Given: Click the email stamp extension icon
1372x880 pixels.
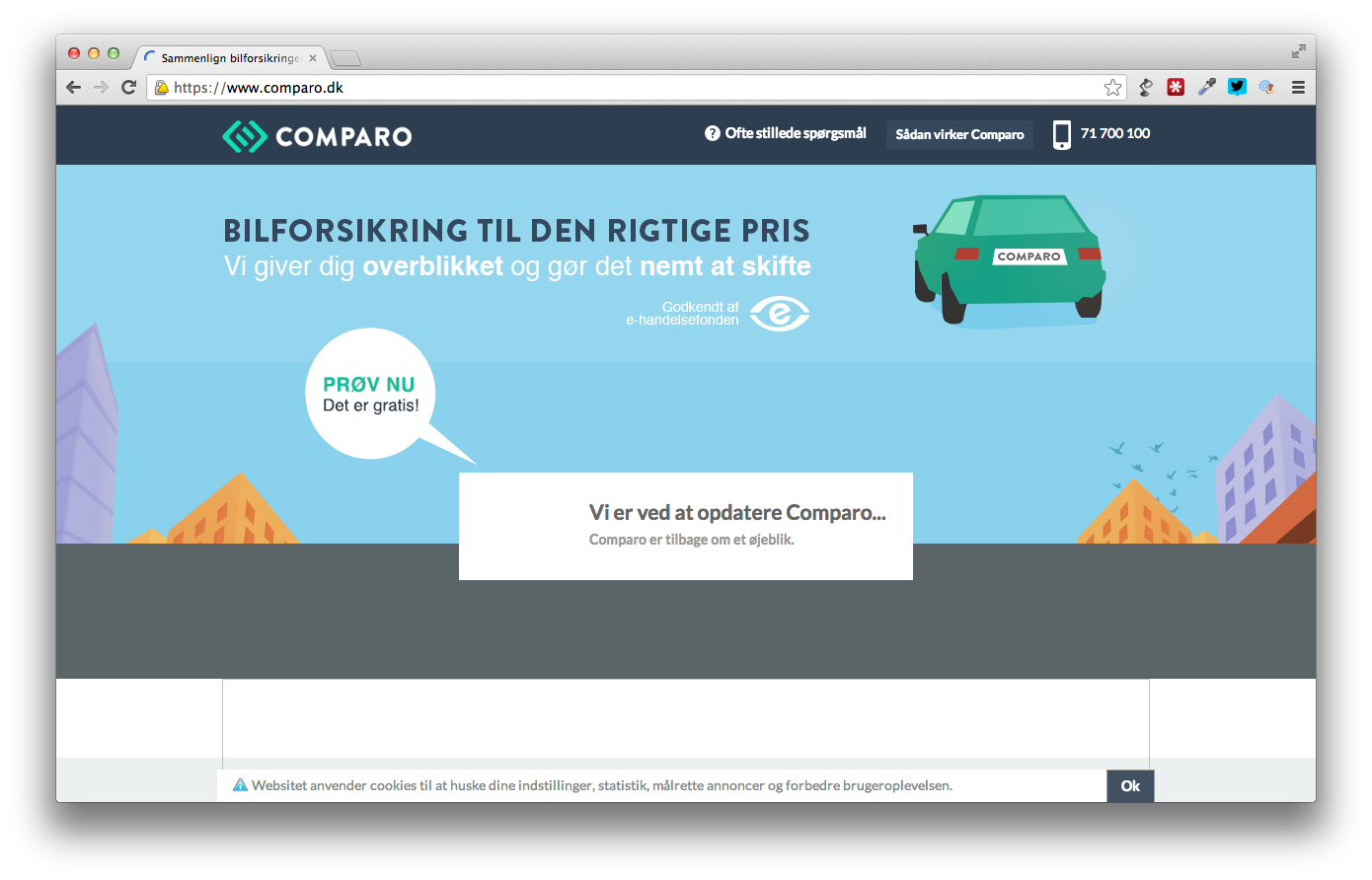Looking at the screenshot, I should 1266,88.
